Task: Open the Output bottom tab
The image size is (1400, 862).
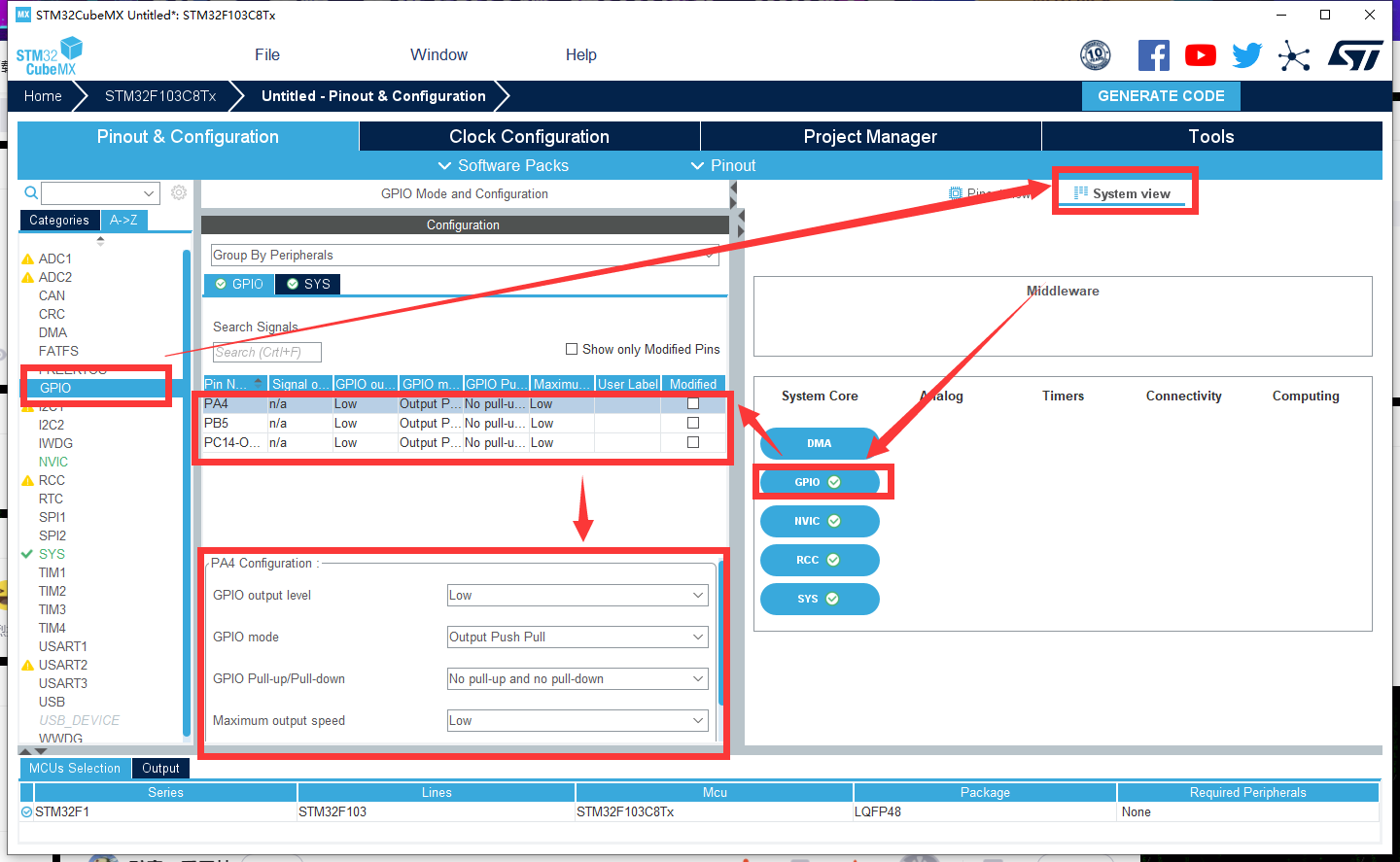Action: pyautogui.click(x=160, y=768)
